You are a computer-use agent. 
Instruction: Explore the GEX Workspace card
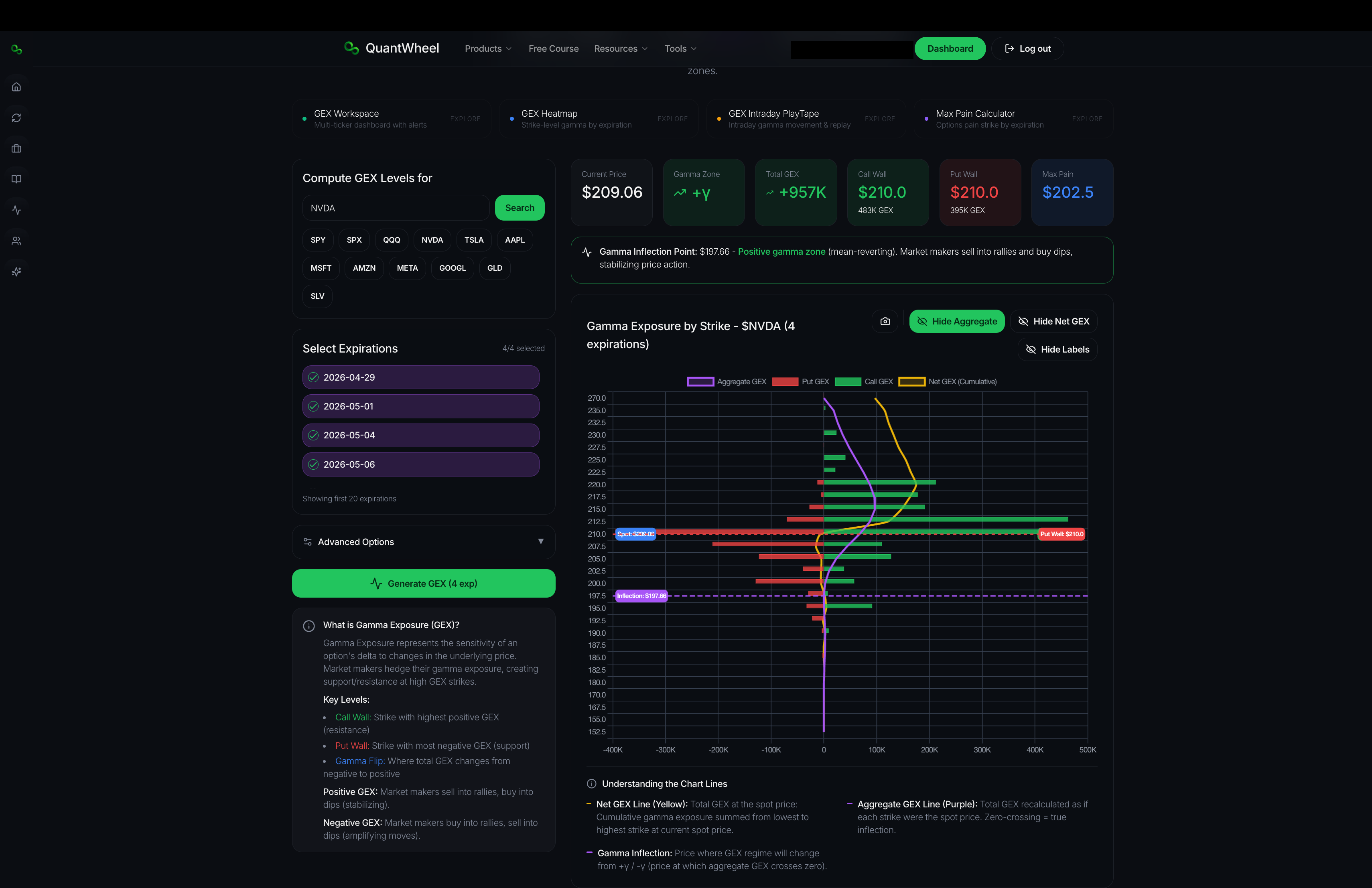pos(392,119)
